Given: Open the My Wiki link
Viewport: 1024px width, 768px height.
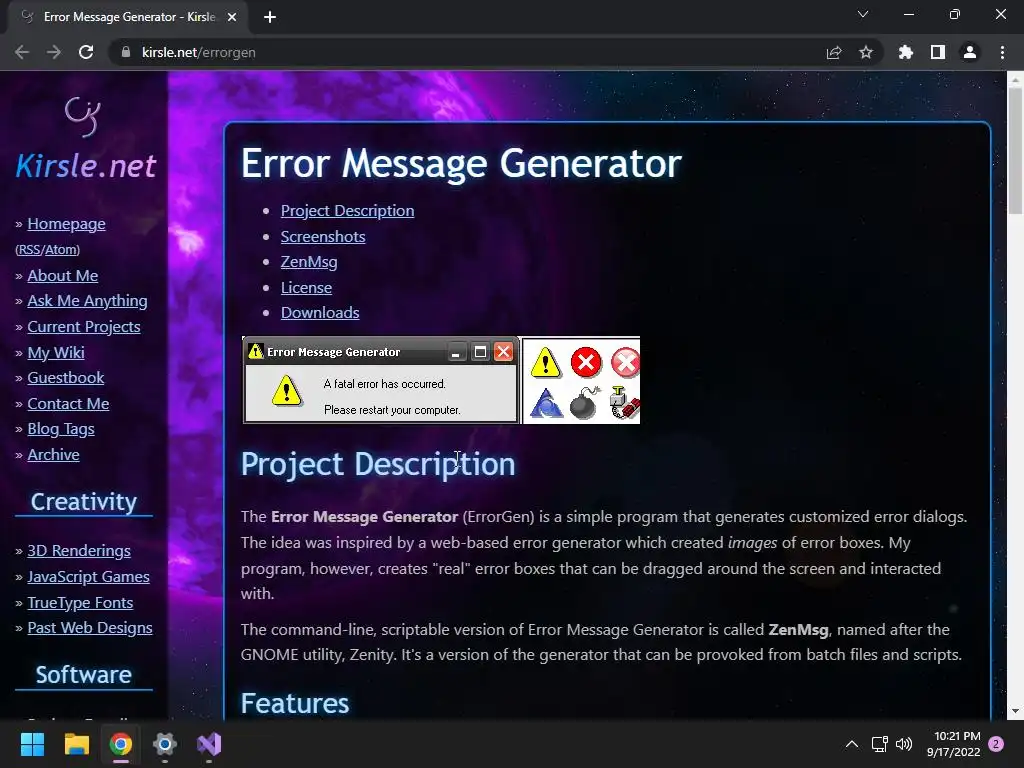Looking at the screenshot, I should [x=56, y=353].
